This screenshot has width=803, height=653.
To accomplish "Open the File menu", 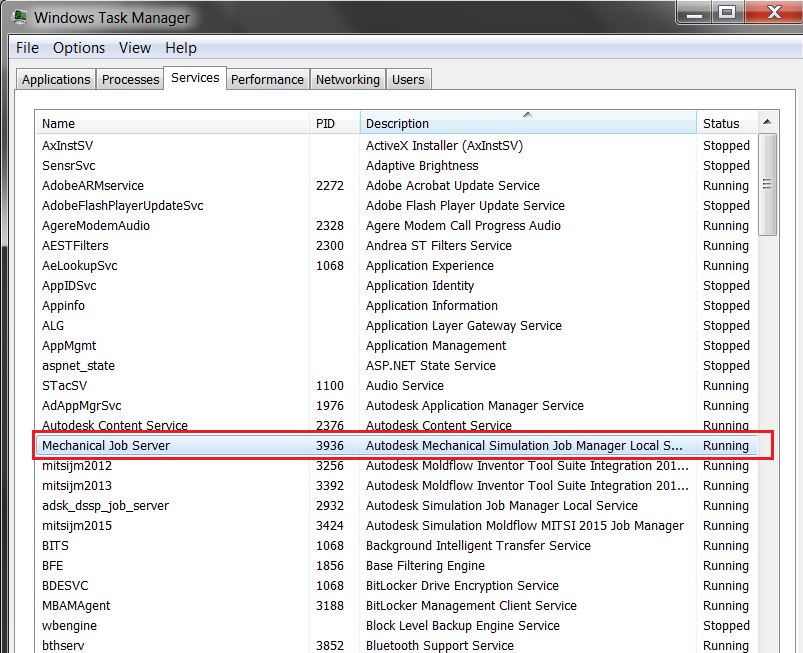I will 26,48.
